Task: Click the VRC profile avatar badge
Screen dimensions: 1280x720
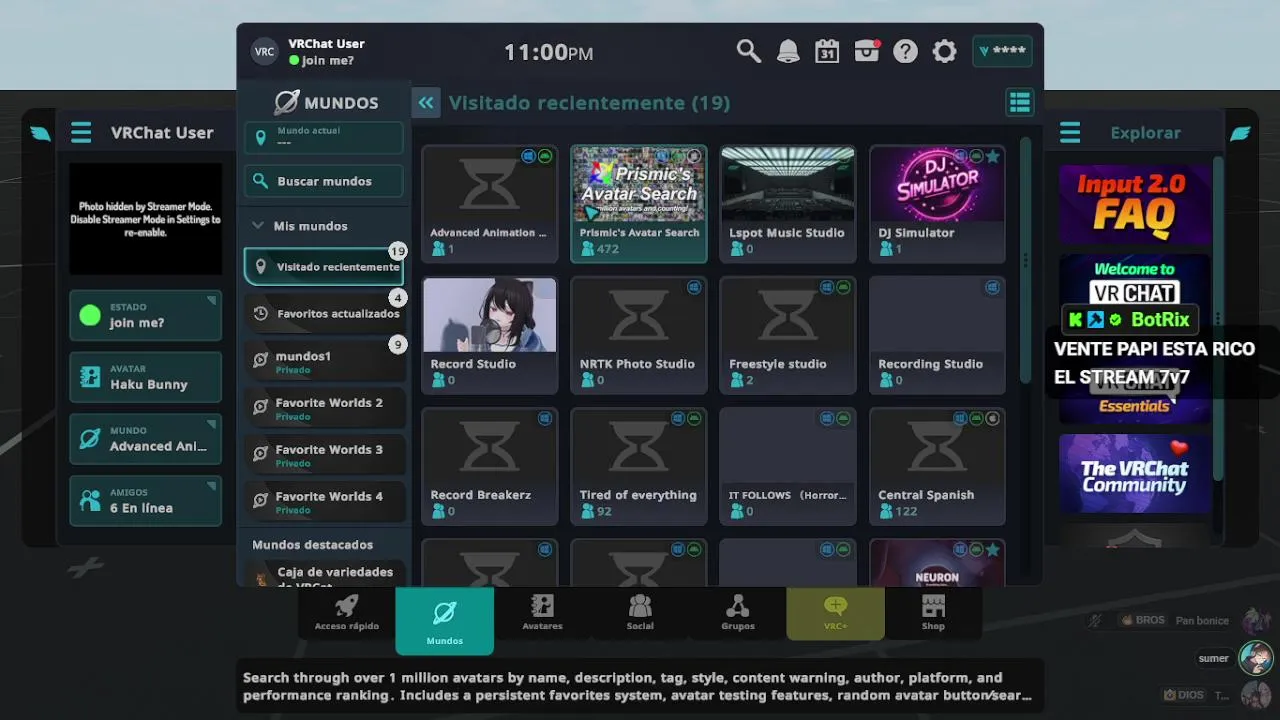Action: click(264, 52)
